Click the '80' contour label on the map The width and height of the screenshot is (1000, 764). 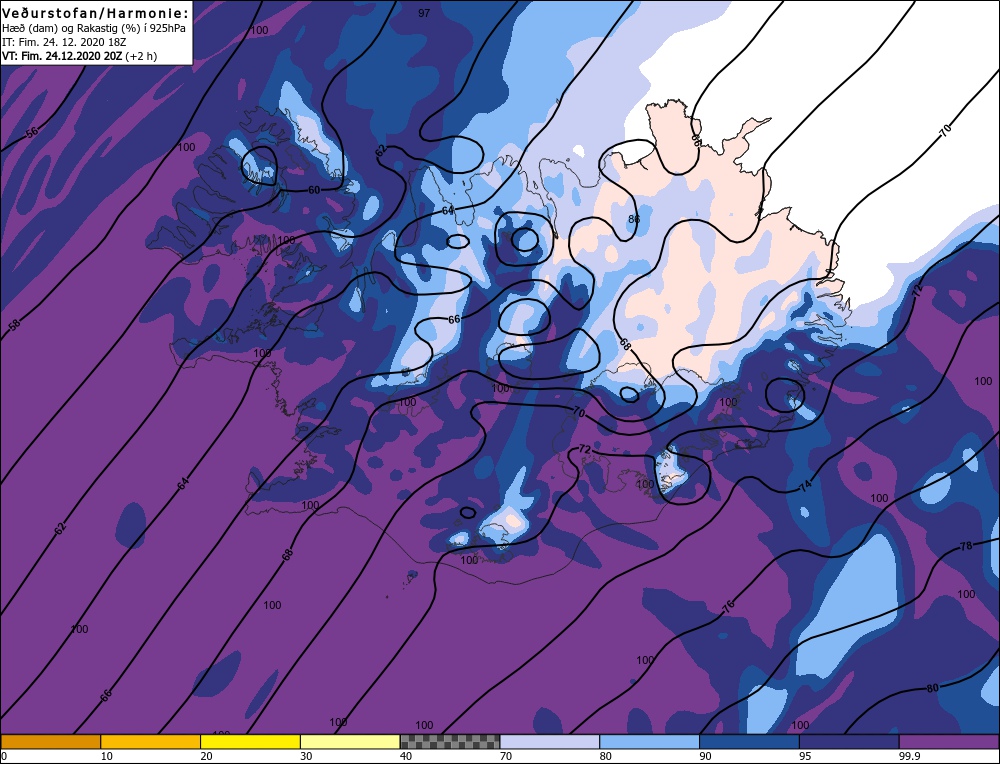click(x=932, y=688)
